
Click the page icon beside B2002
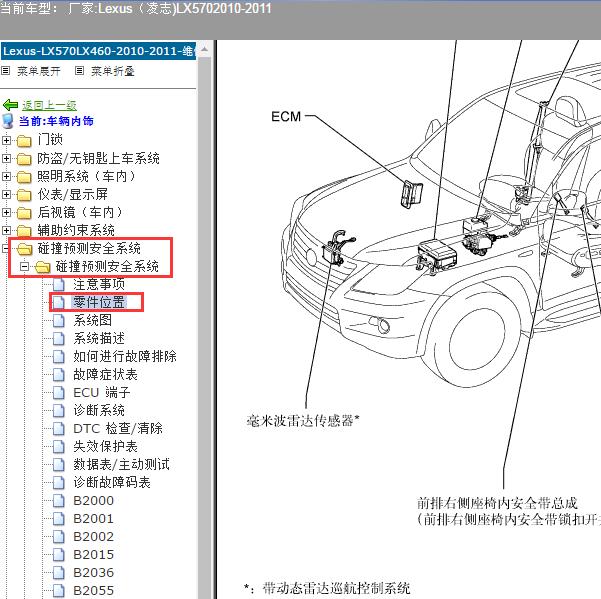point(59,537)
